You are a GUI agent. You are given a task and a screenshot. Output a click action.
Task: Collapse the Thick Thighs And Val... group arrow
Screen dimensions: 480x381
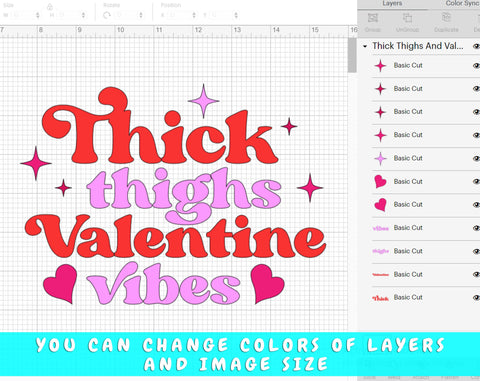pos(365,46)
